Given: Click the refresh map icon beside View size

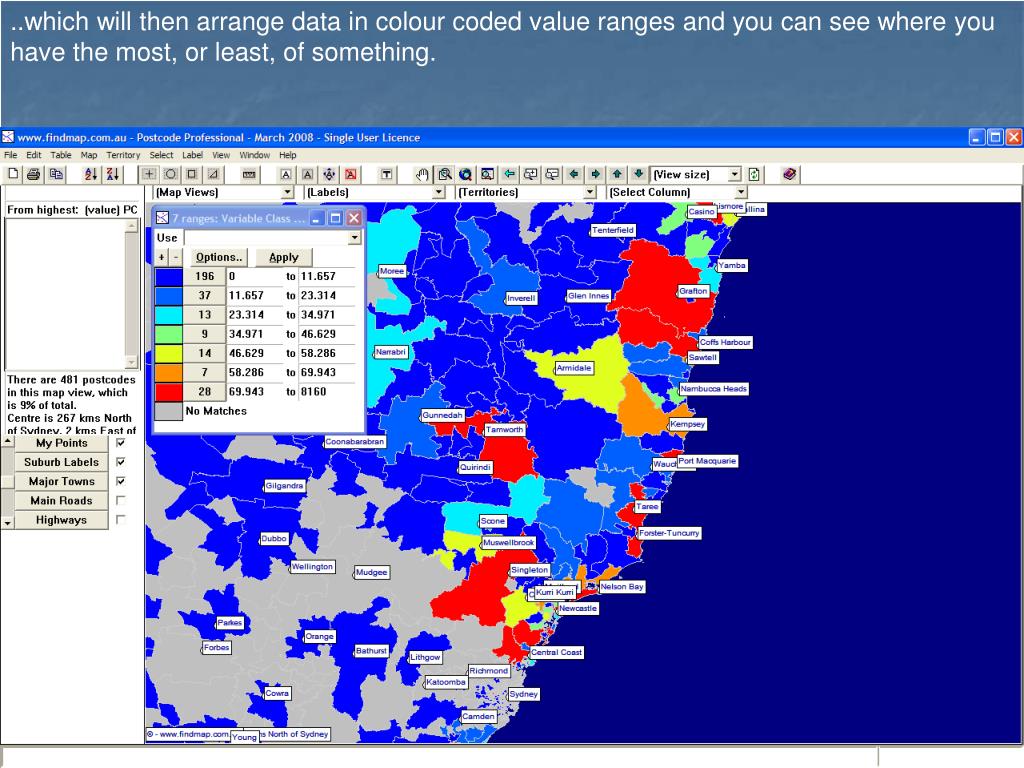Looking at the screenshot, I should pos(754,174).
